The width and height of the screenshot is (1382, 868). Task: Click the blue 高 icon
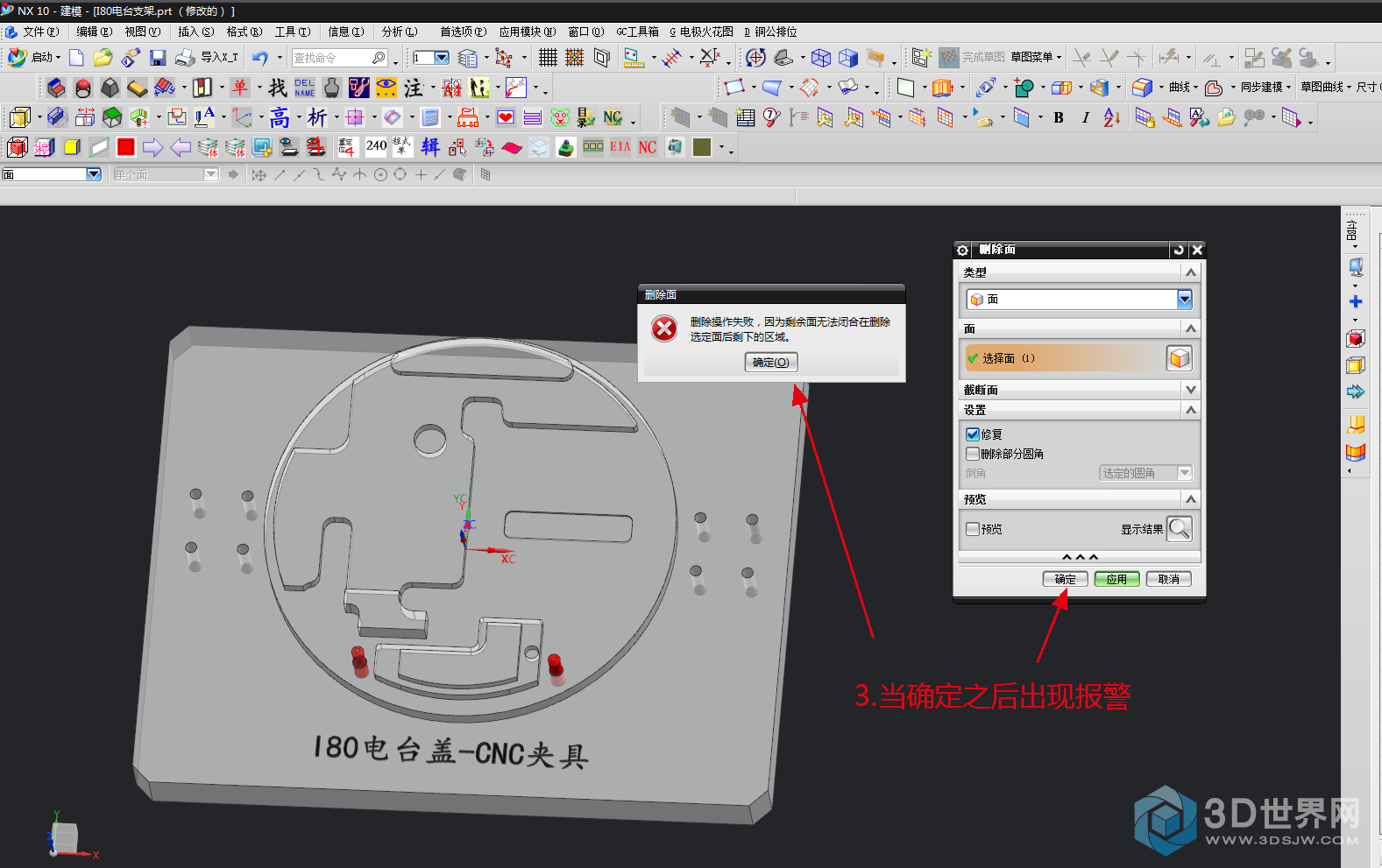[280, 117]
